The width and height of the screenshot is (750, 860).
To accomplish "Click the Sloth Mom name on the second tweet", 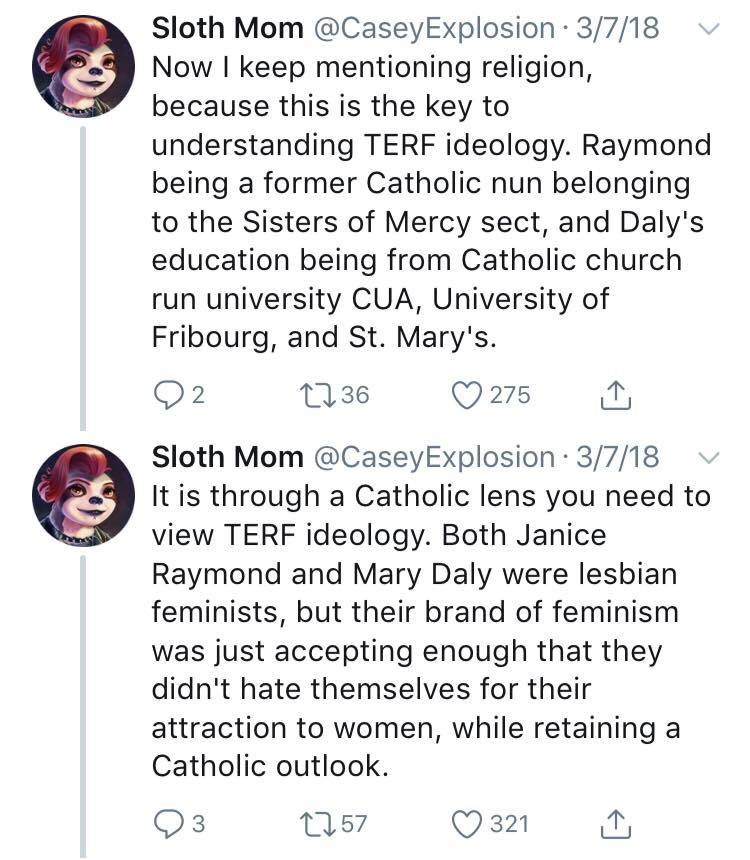I will (x=227, y=457).
